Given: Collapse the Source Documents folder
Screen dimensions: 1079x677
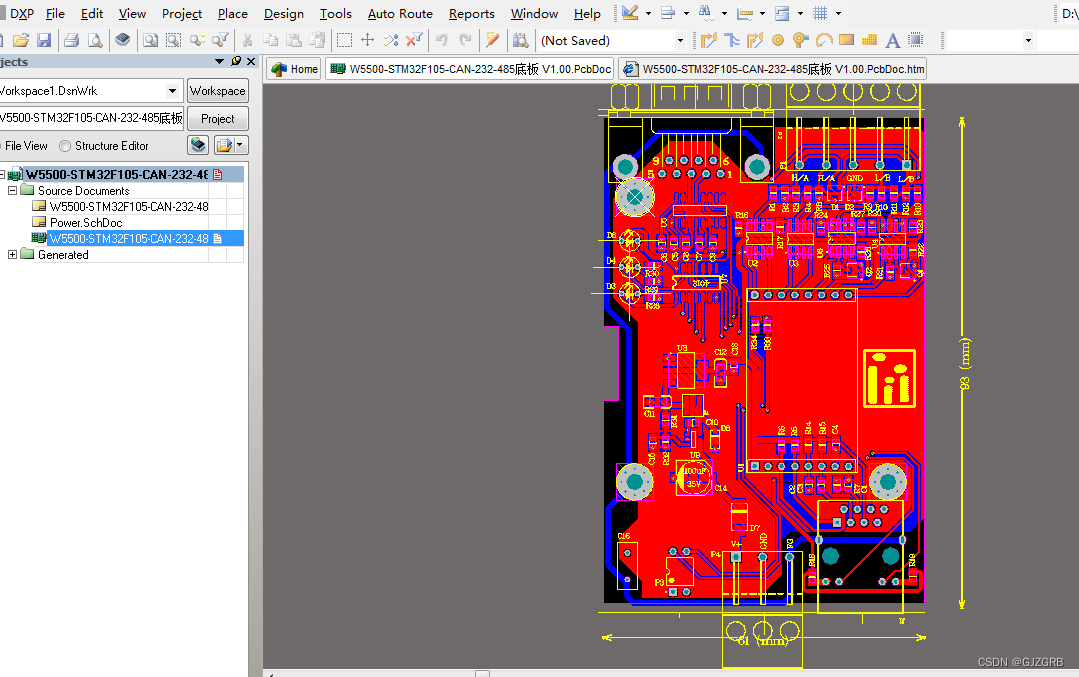Looking at the screenshot, I should click(x=14, y=190).
